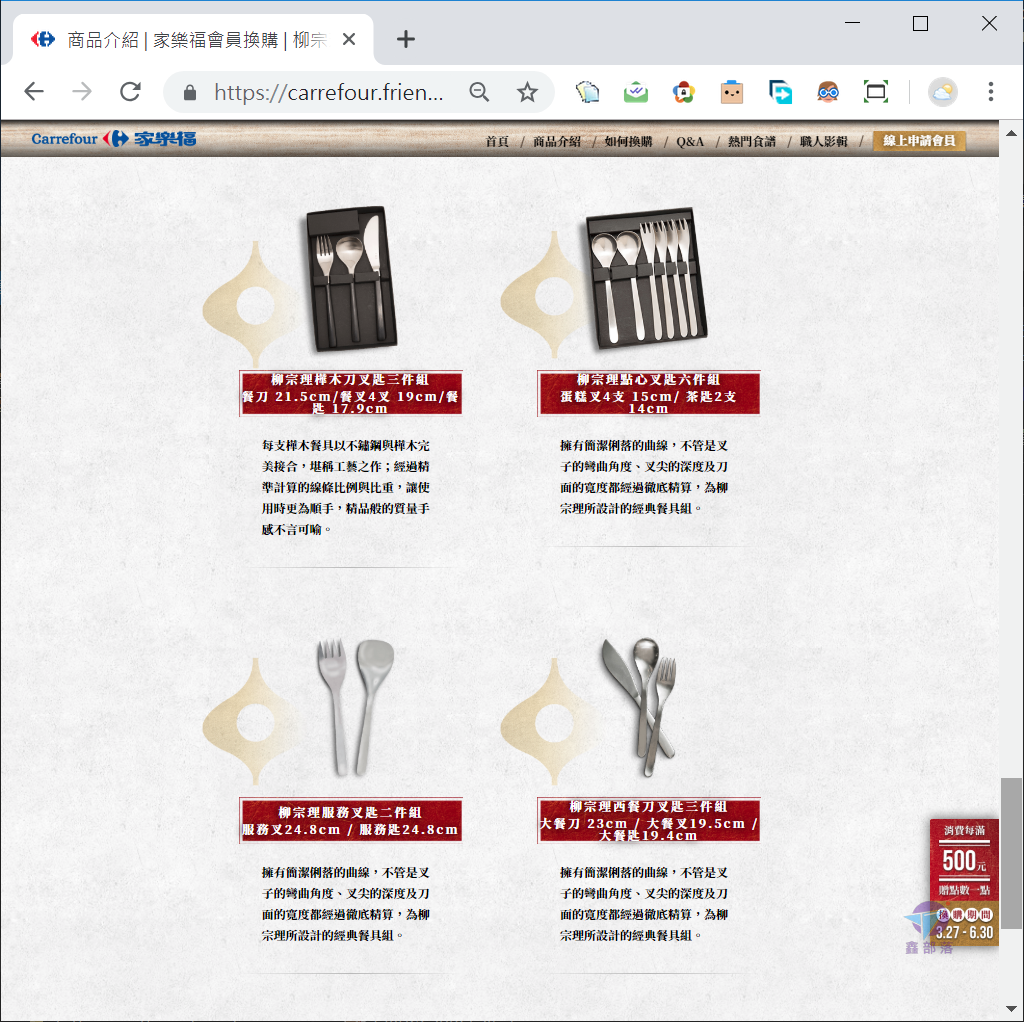Open 商品介紹 menu item
Screen dimensions: 1024x1022
(556, 141)
